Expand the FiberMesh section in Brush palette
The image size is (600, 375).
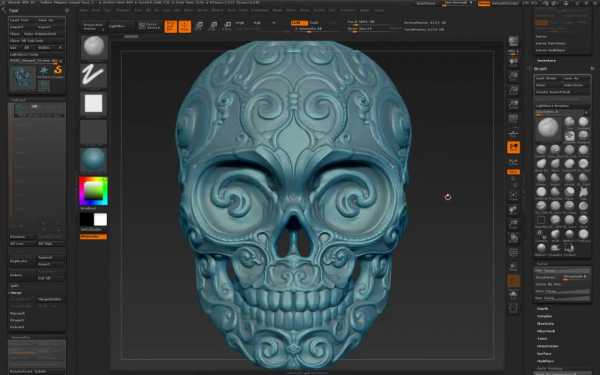coord(546,331)
